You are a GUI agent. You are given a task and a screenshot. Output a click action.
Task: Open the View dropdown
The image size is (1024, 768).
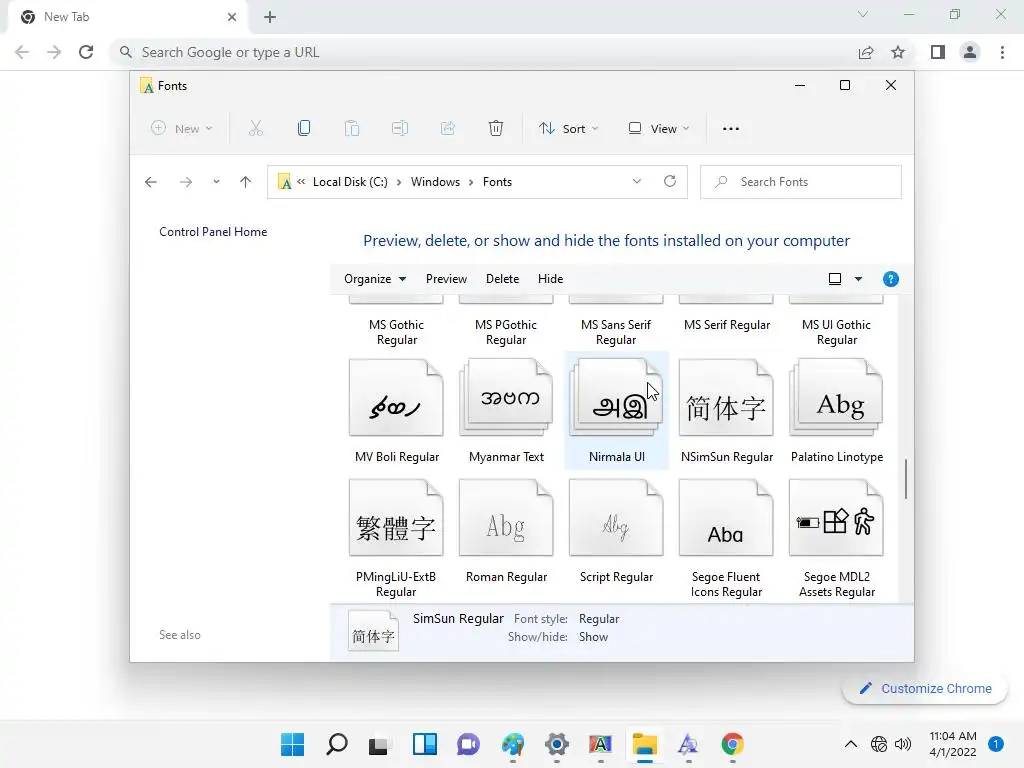pyautogui.click(x=658, y=129)
